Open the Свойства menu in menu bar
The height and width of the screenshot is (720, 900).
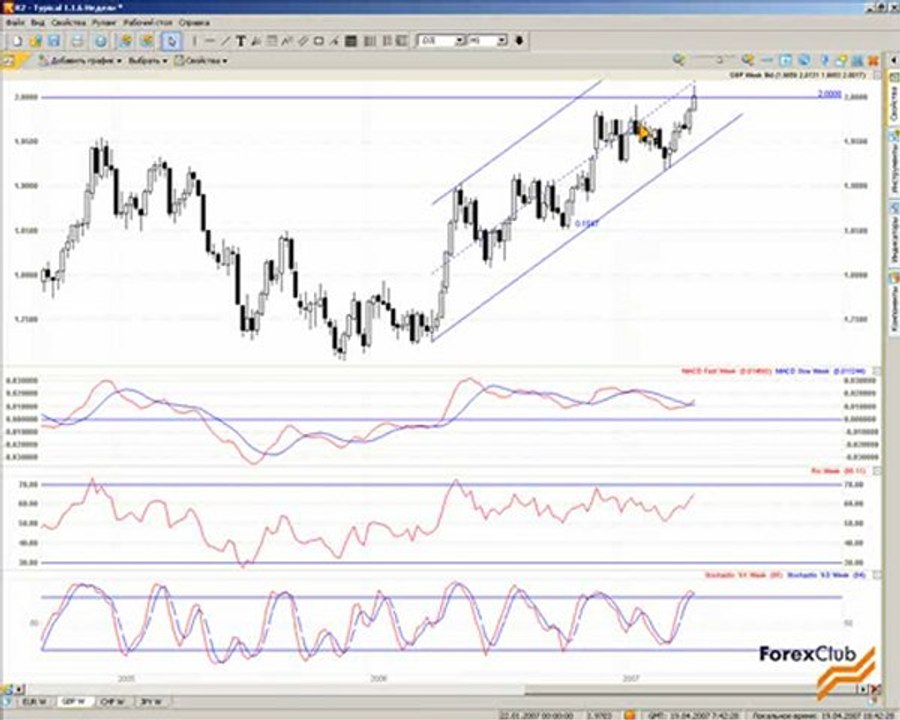[68, 23]
